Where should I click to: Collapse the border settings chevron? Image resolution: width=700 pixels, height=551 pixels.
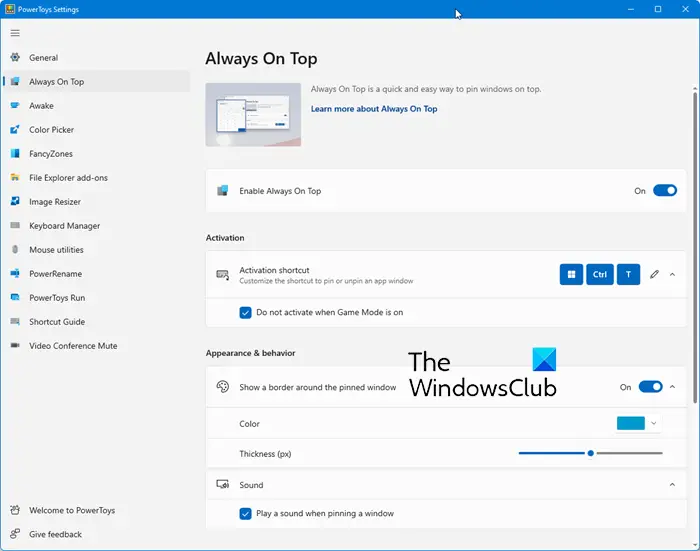(x=672, y=387)
